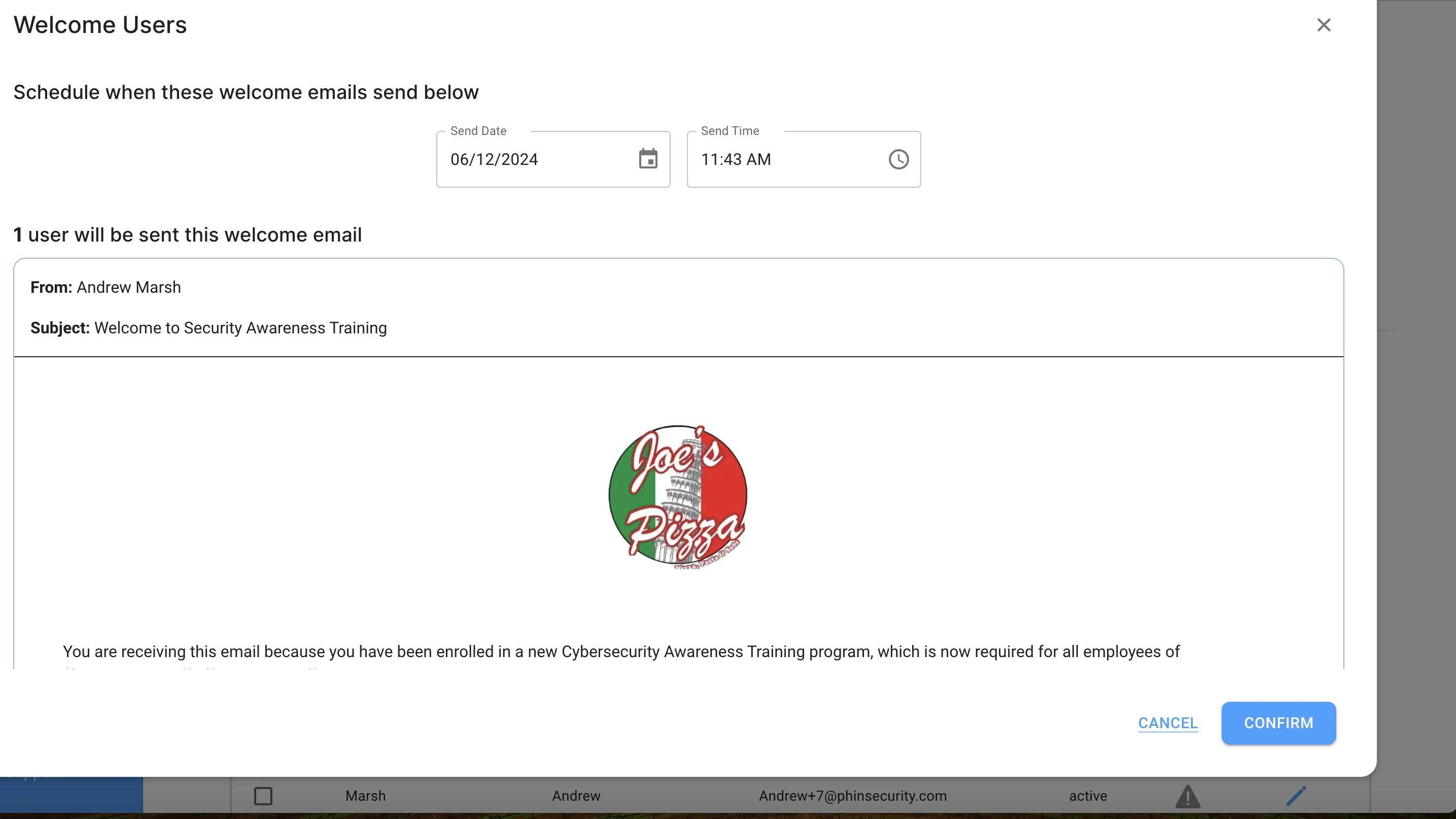Image resolution: width=1456 pixels, height=819 pixels.
Task: Open the Send Date calendar picker
Action: point(648,159)
